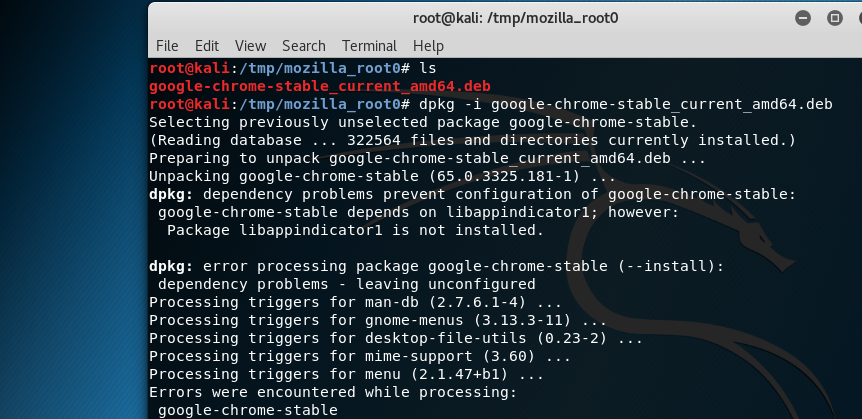Click the gnome-menus triggers line
The height and width of the screenshot is (419, 862).
pos(378,321)
